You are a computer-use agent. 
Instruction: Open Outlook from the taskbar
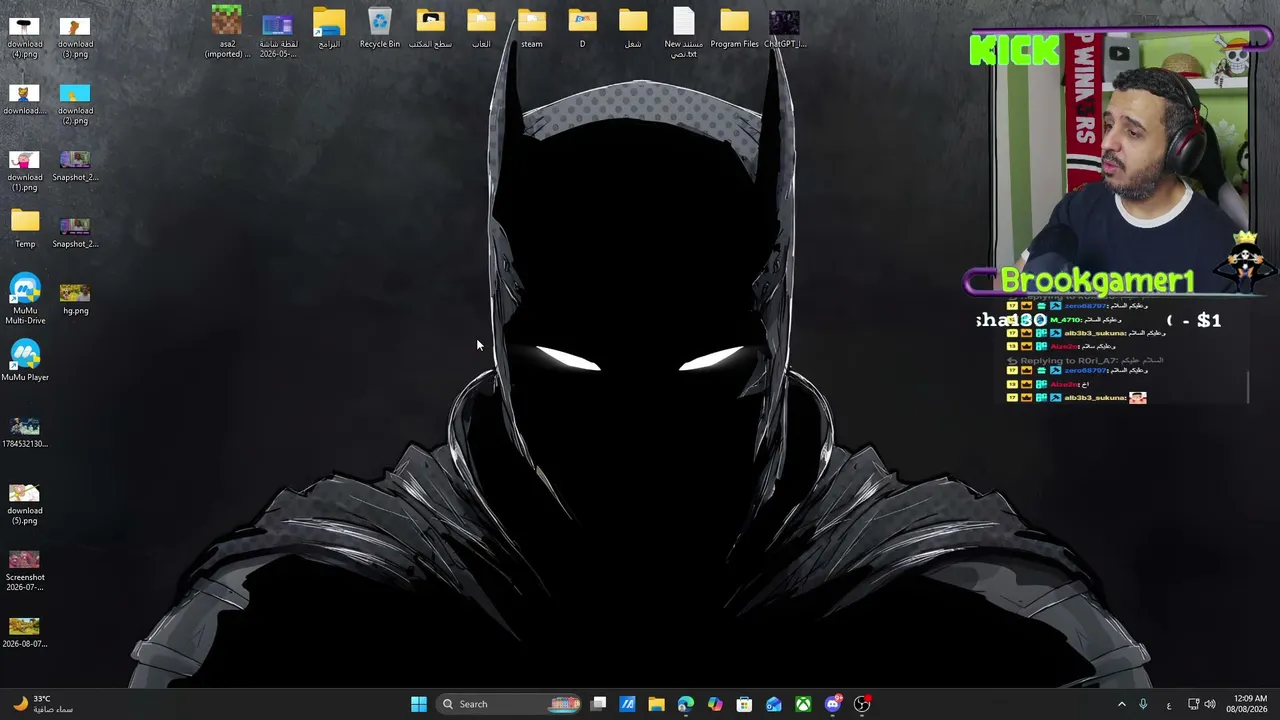point(774,704)
